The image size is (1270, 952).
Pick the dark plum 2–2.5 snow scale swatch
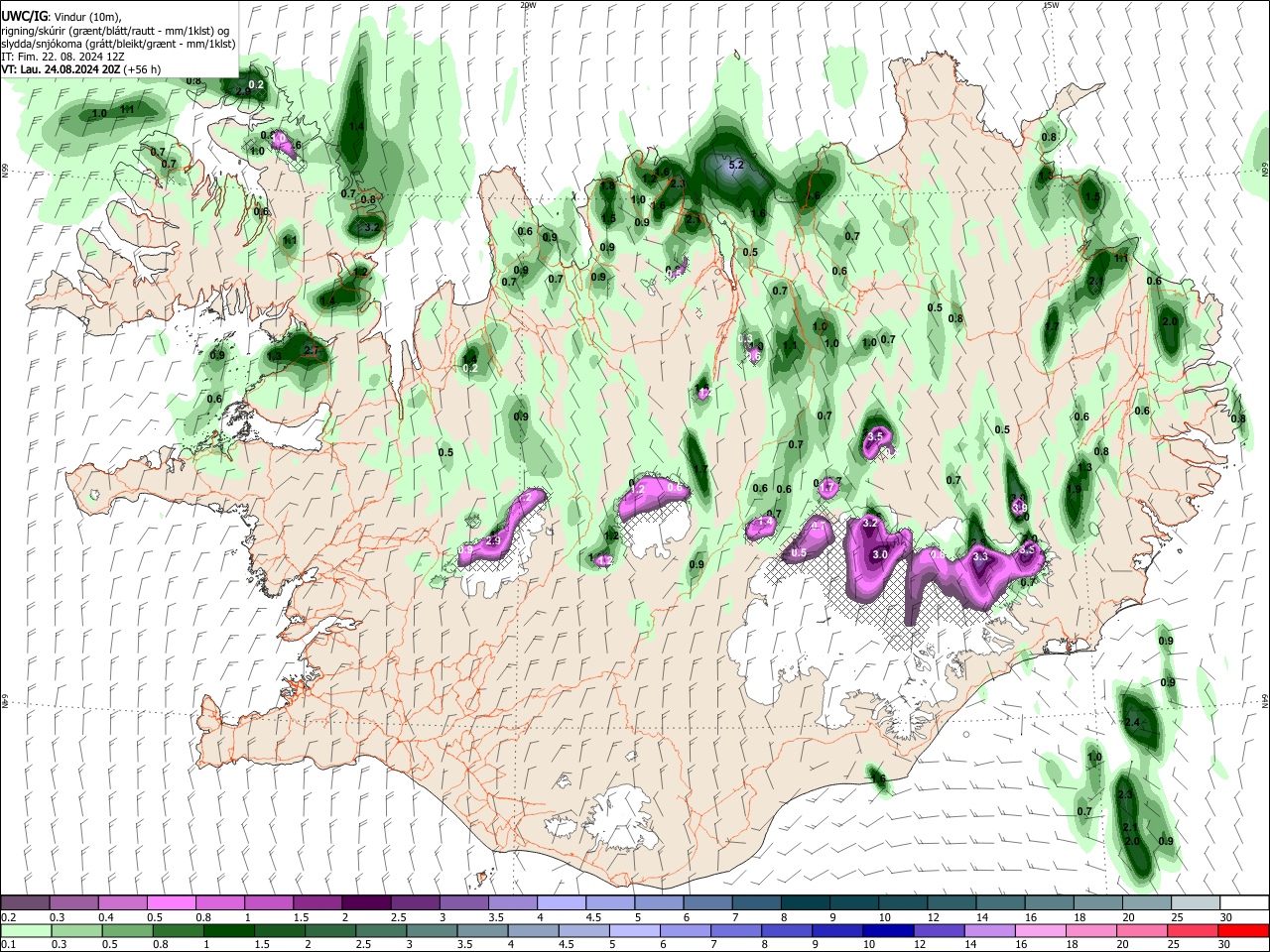[x=366, y=903]
